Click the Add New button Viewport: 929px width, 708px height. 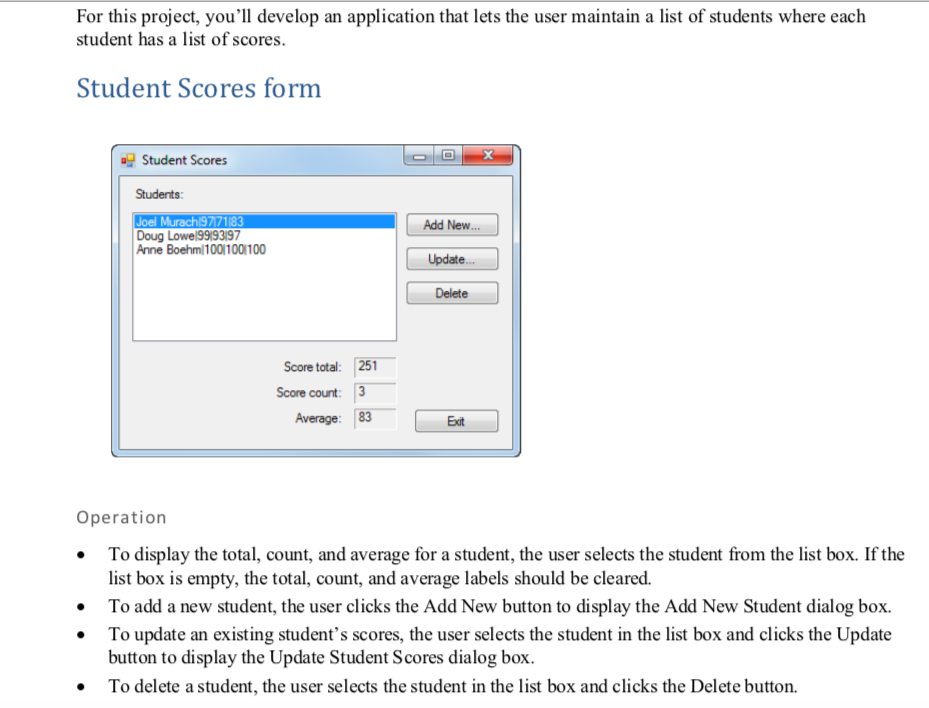coord(451,224)
